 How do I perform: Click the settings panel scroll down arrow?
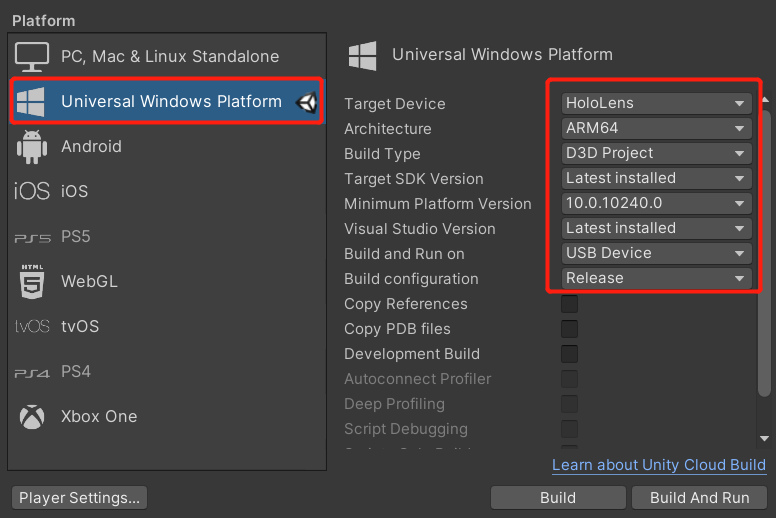click(x=765, y=438)
